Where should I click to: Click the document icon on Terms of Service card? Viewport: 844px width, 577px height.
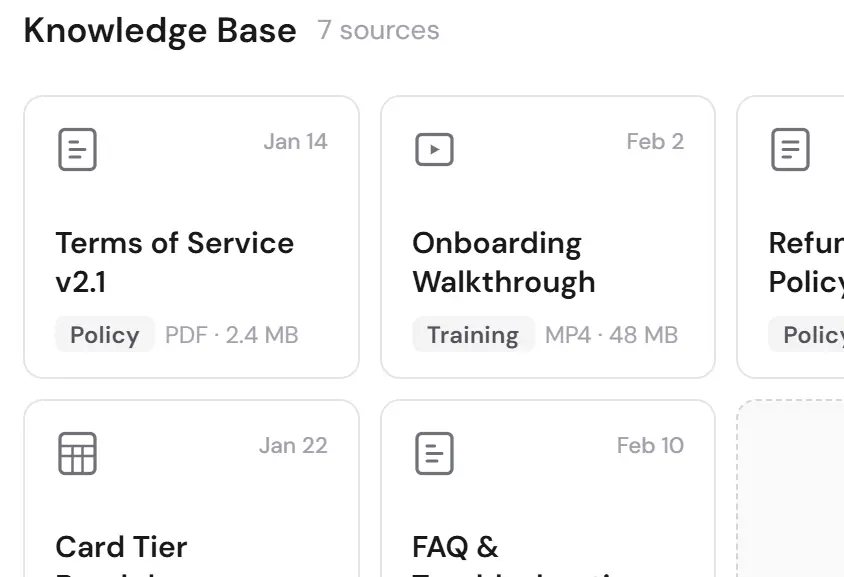(x=77, y=150)
